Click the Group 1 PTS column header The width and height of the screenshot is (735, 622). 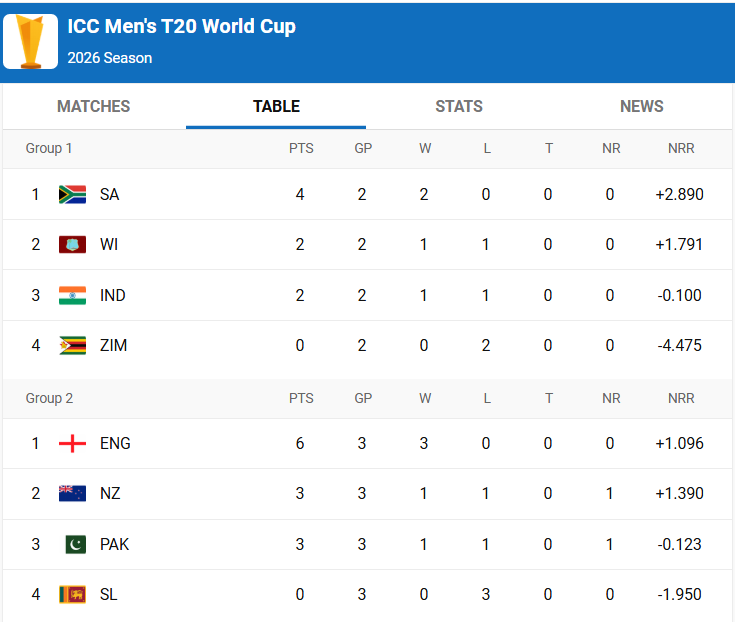click(301, 148)
